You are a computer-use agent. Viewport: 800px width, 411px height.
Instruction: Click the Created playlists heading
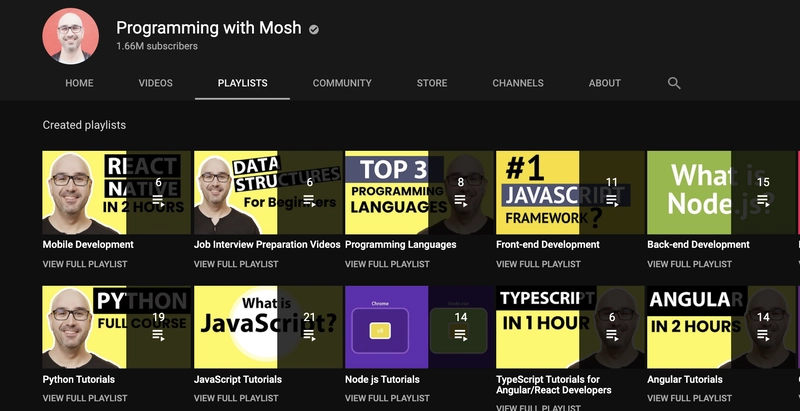[84, 125]
